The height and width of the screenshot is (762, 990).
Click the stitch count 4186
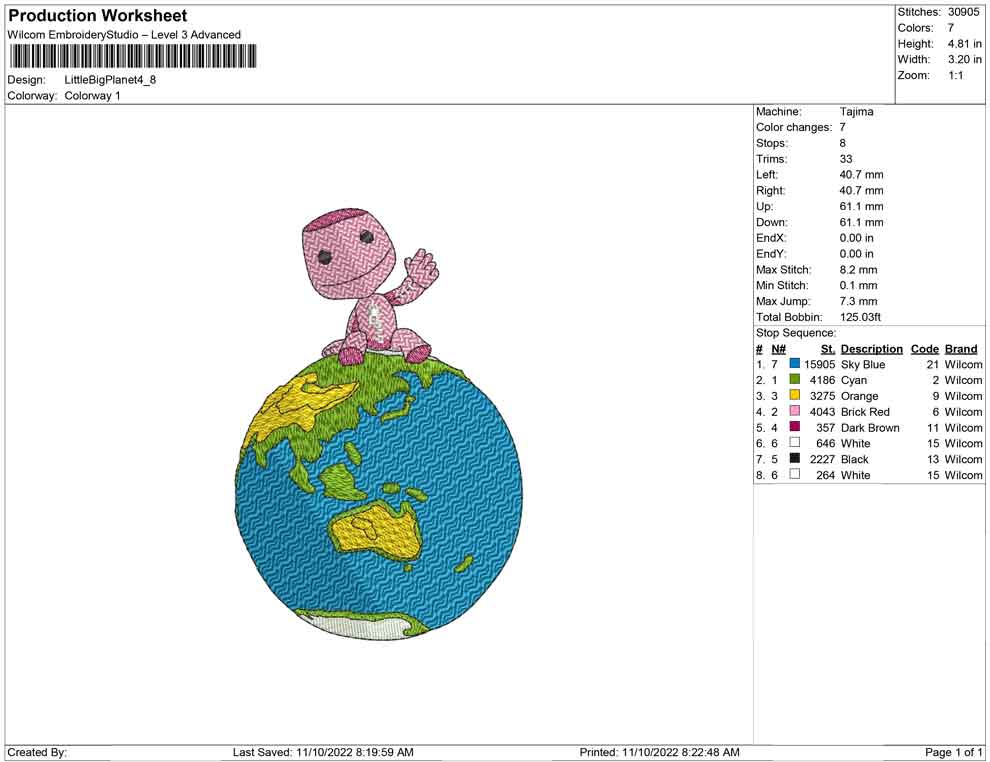[x=822, y=380]
